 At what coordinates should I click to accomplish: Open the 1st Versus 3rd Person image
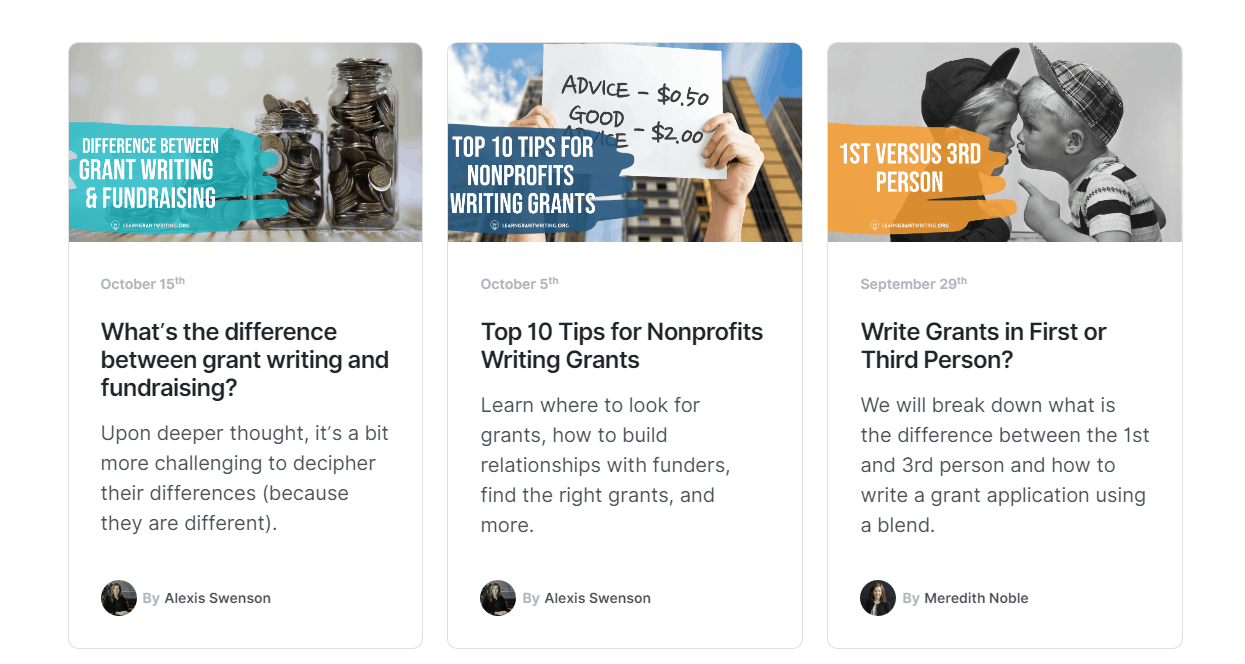(x=1005, y=142)
